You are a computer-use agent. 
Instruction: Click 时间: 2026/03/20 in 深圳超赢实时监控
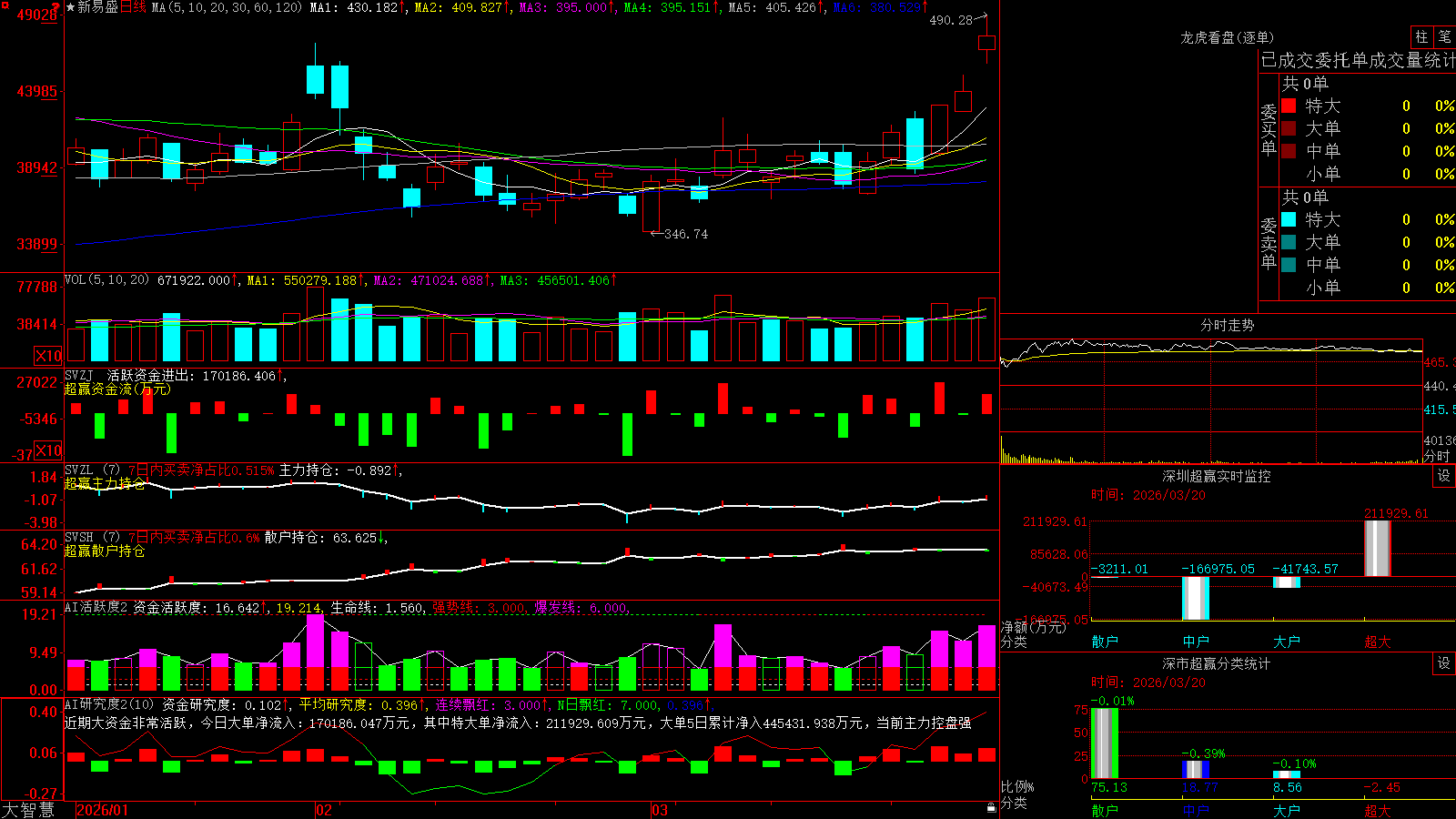1148,495
